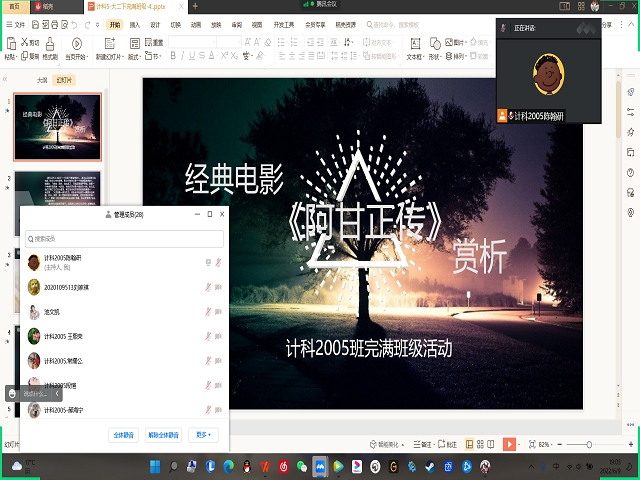Toggle Superscript formatting
Image resolution: width=640 pixels, height=480 pixels.
(224, 56)
